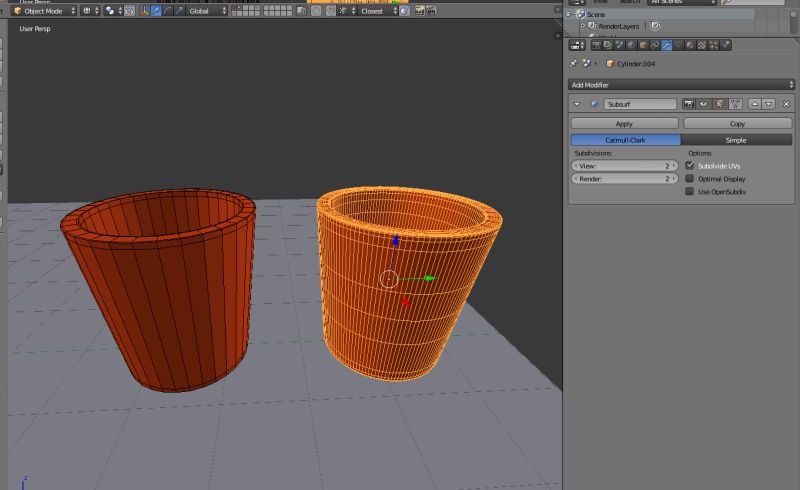Click Apply on the Subsurf modifier
The width and height of the screenshot is (800, 490).
click(624, 124)
